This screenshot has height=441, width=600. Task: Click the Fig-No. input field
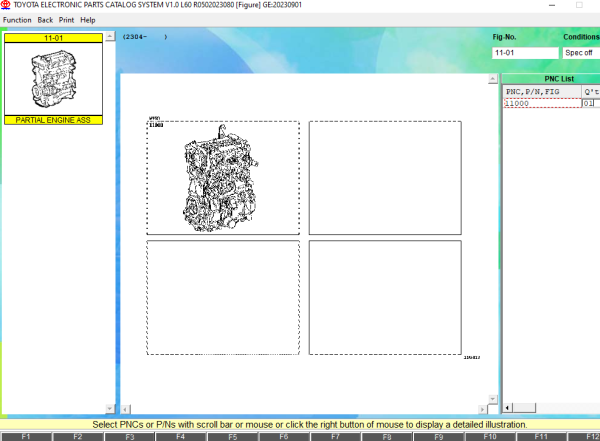click(525, 53)
